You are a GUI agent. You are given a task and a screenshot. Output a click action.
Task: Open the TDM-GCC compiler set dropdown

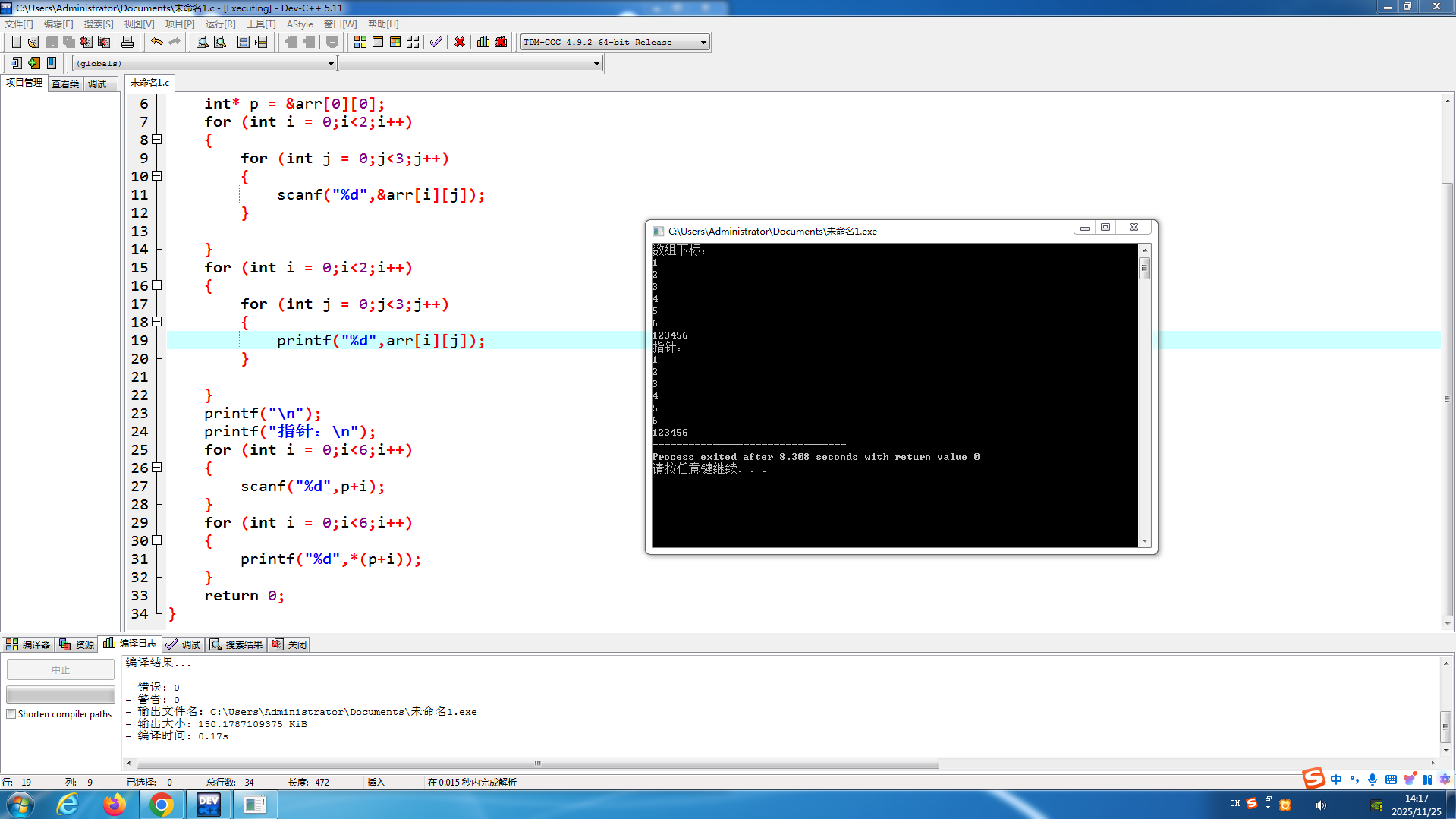[x=615, y=42]
